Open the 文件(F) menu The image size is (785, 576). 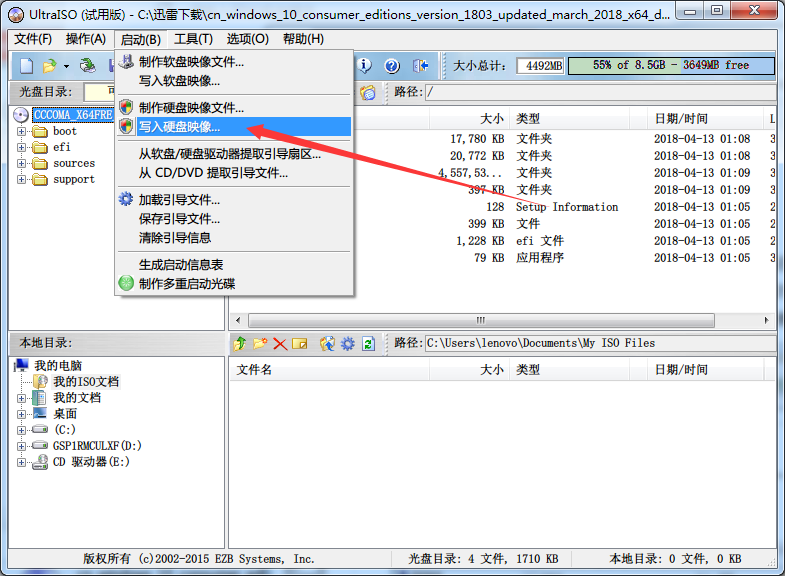tap(33, 39)
